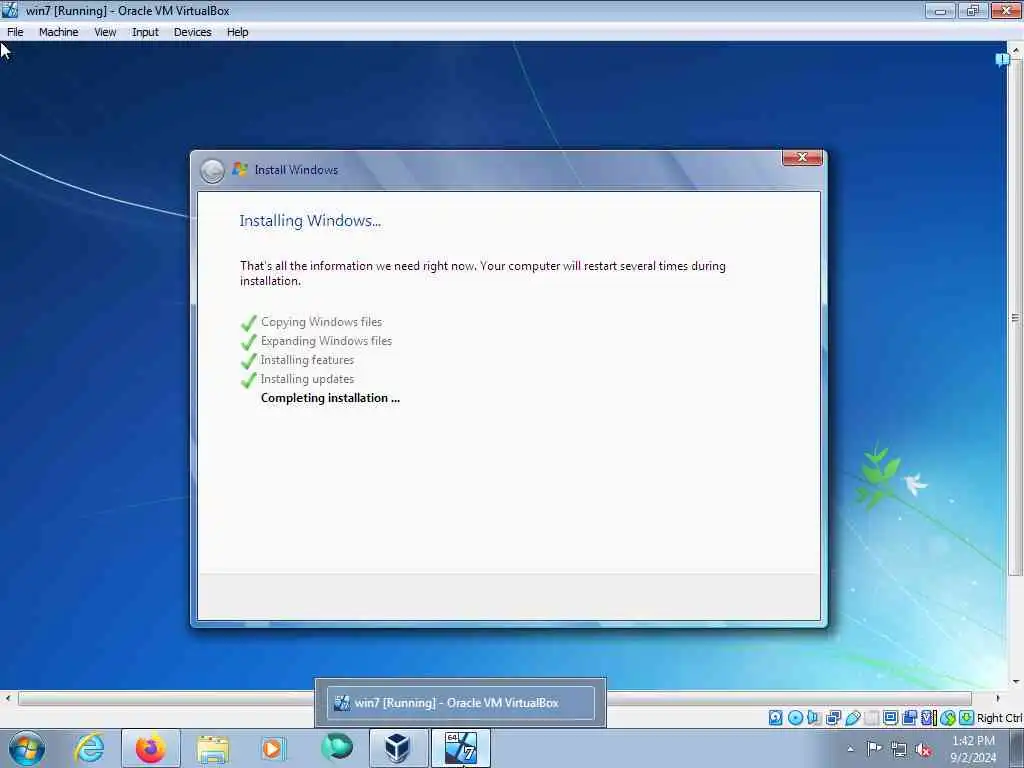1024x768 pixels.
Task: Restore down the VirtualBox VM window
Action: [972, 10]
